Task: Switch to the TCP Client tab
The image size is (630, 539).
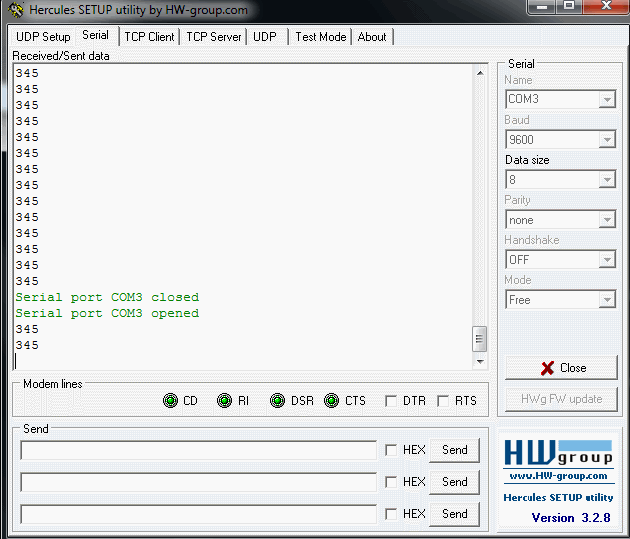Action: pyautogui.click(x=149, y=37)
